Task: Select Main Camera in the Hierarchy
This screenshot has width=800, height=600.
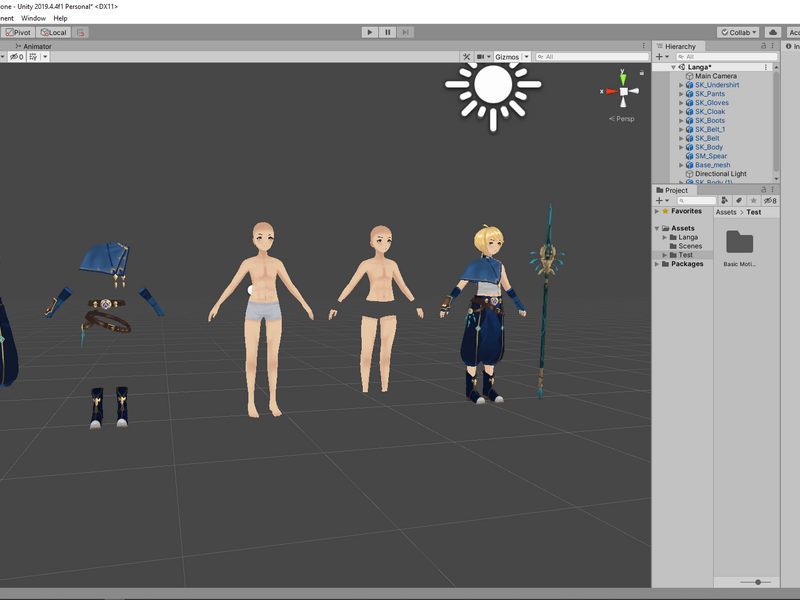Action: coord(715,76)
